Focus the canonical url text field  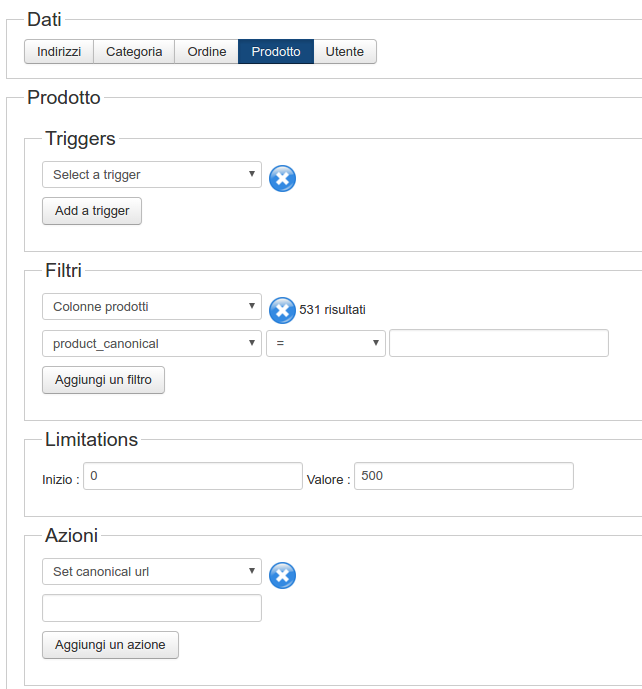pos(152,608)
